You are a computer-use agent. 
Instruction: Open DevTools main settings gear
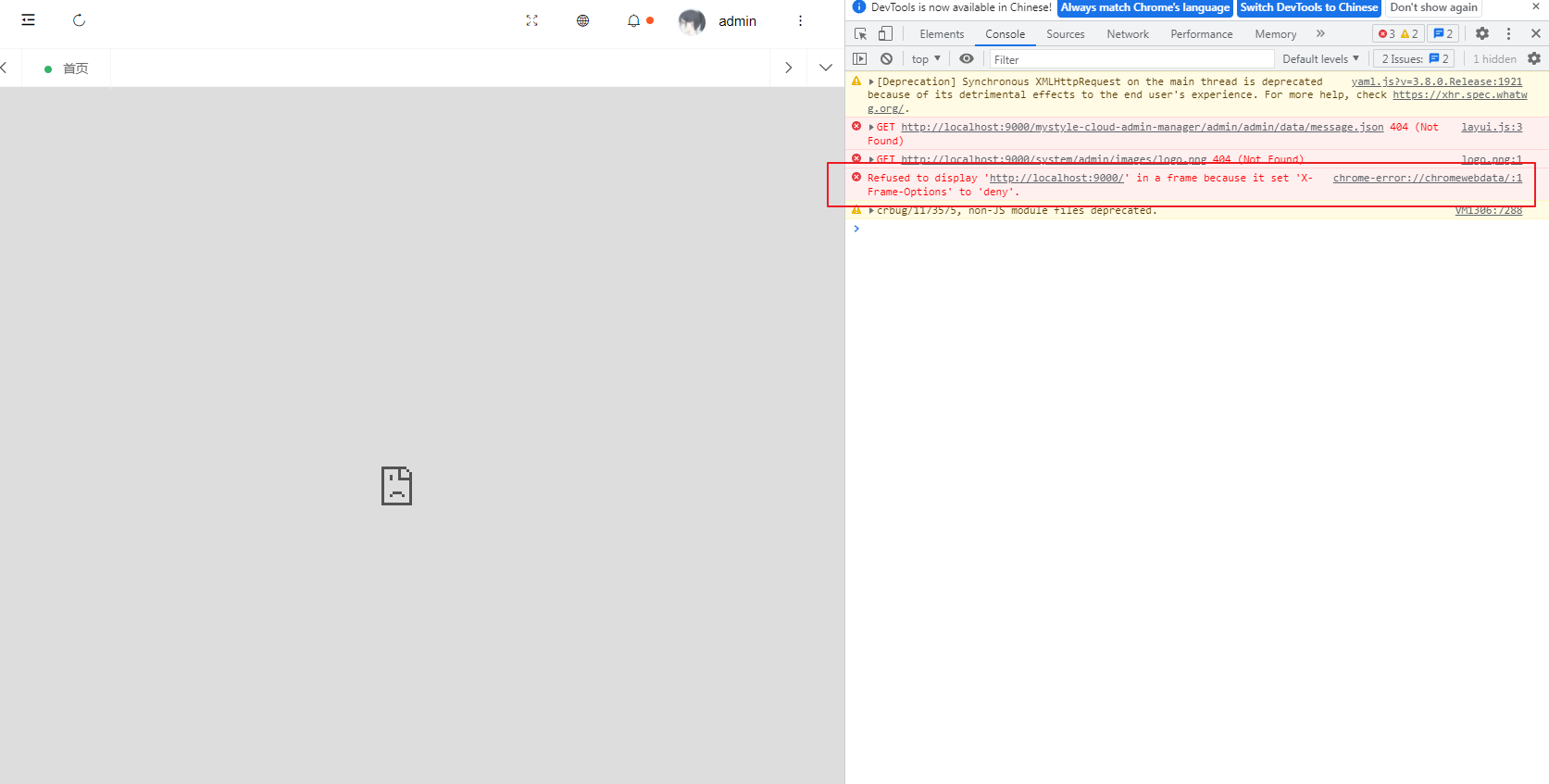[1482, 34]
